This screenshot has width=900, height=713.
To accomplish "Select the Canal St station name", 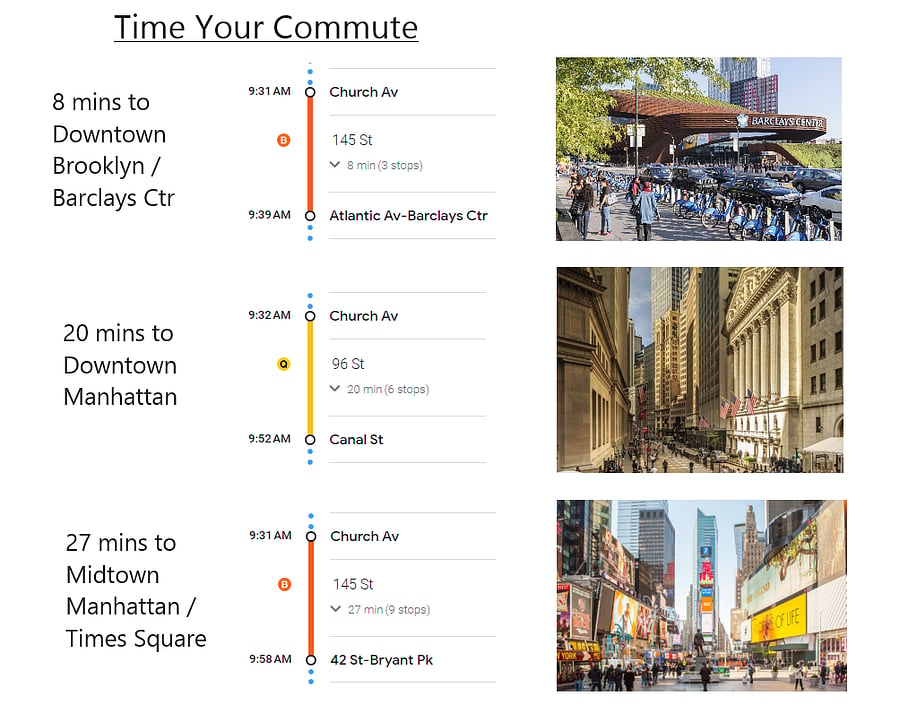I will [356, 440].
